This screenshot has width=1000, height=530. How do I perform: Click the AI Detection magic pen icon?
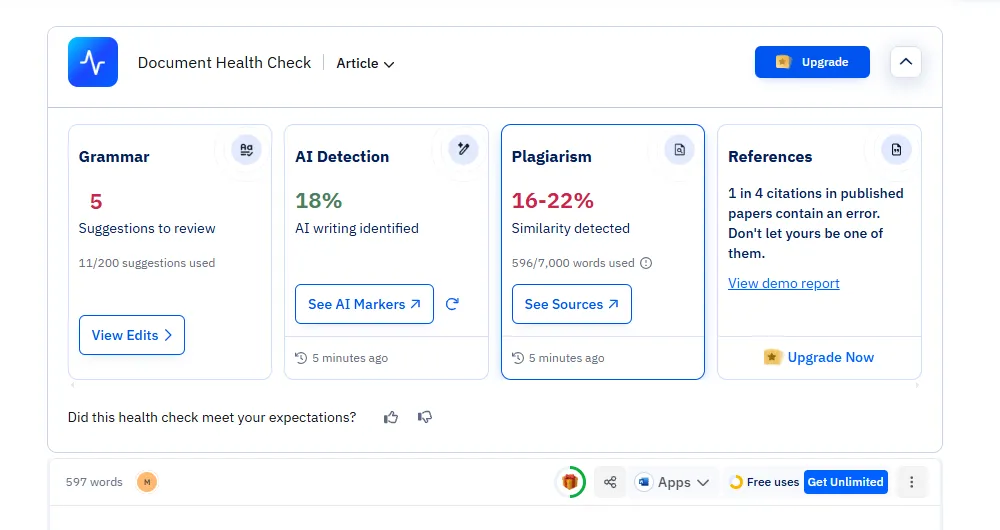point(463,149)
